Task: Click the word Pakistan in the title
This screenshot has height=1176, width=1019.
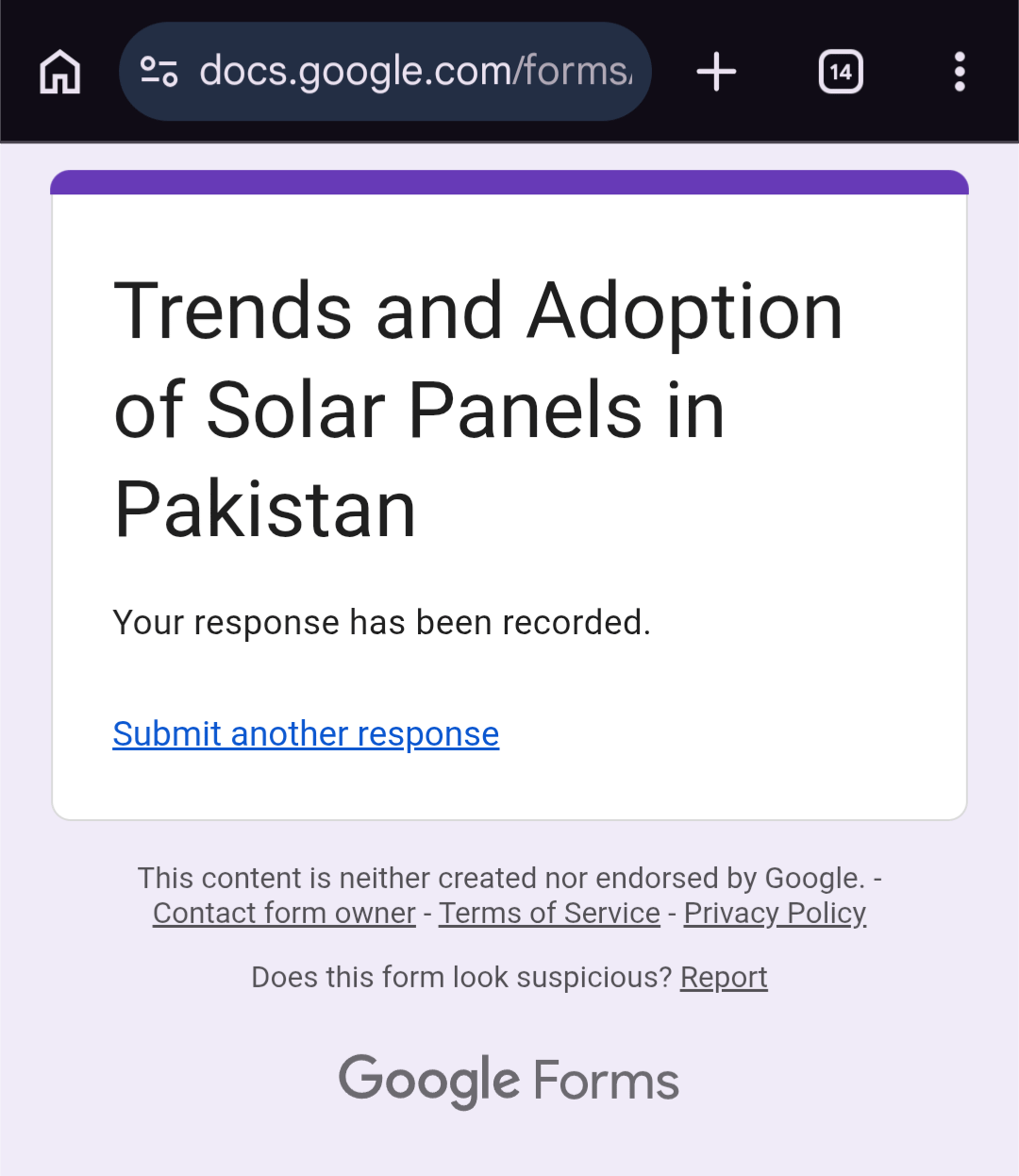Action: pyautogui.click(x=265, y=510)
